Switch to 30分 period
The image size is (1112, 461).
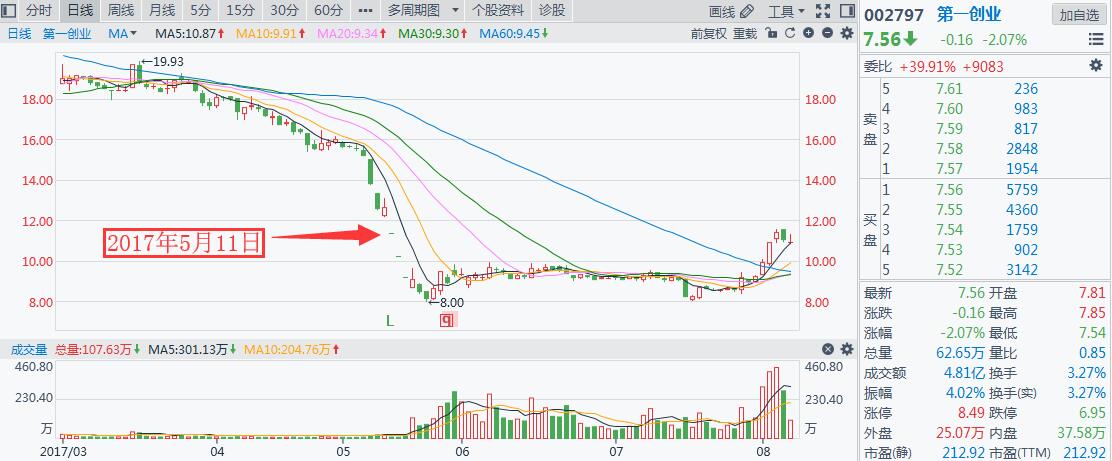click(284, 11)
